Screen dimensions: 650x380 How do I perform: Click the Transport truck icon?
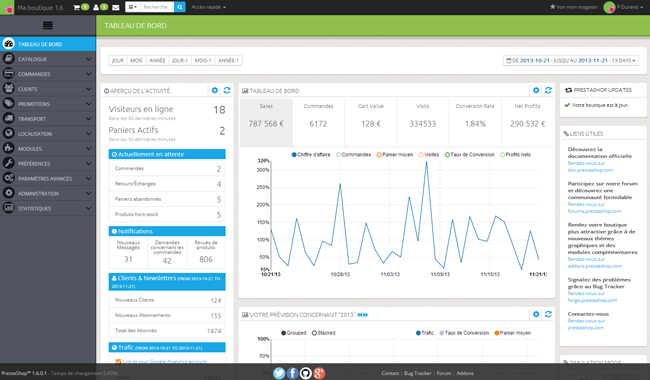point(8,119)
